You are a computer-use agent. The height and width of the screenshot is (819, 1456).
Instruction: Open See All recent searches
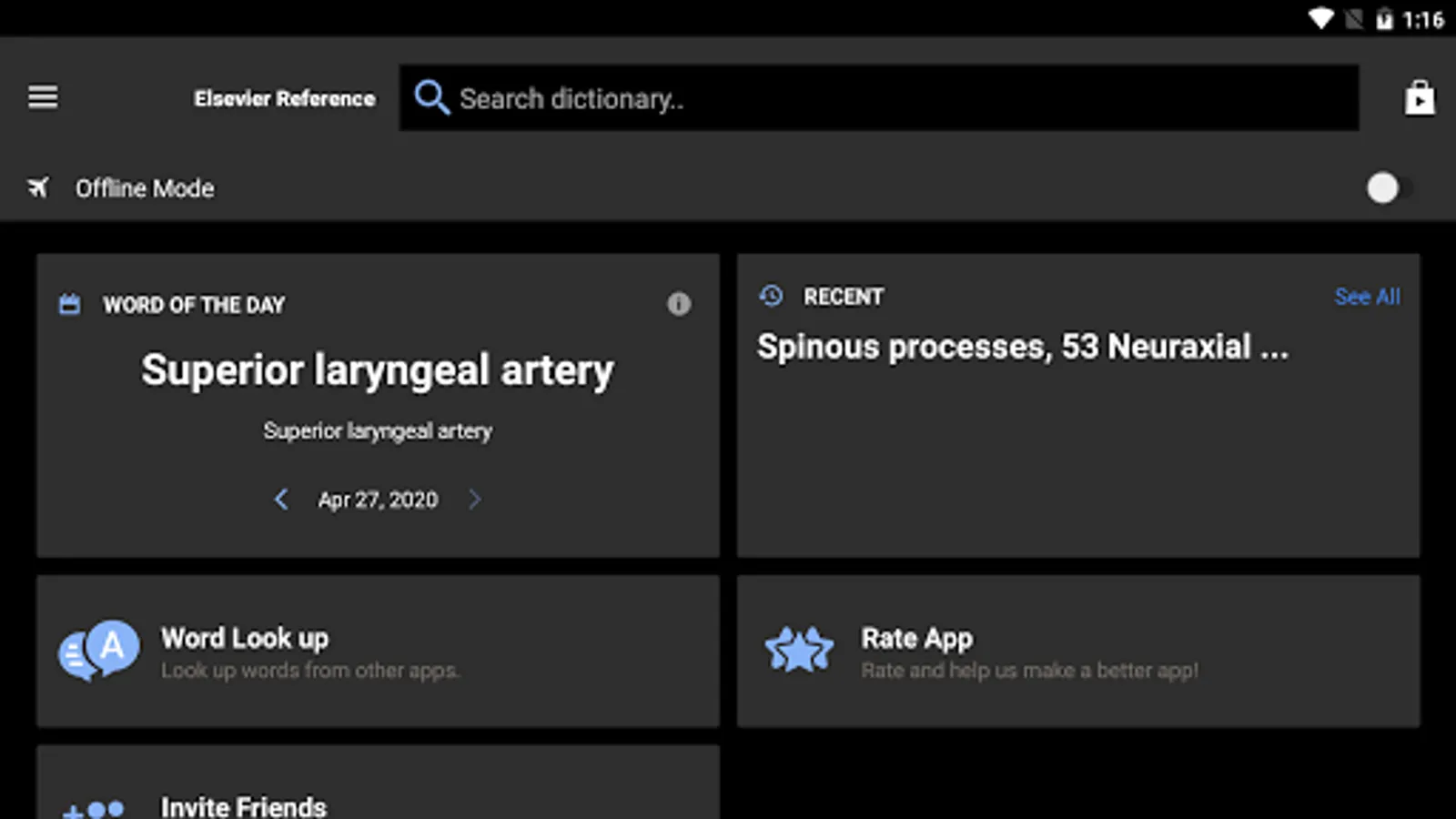point(1367,297)
